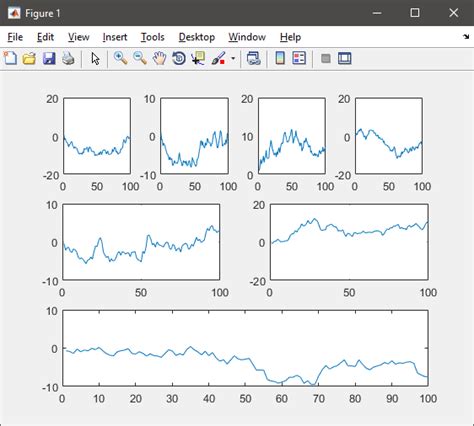Click the '70' x-axis label of bottom plot
This screenshot has width=474, height=426.
pyautogui.click(x=319, y=399)
